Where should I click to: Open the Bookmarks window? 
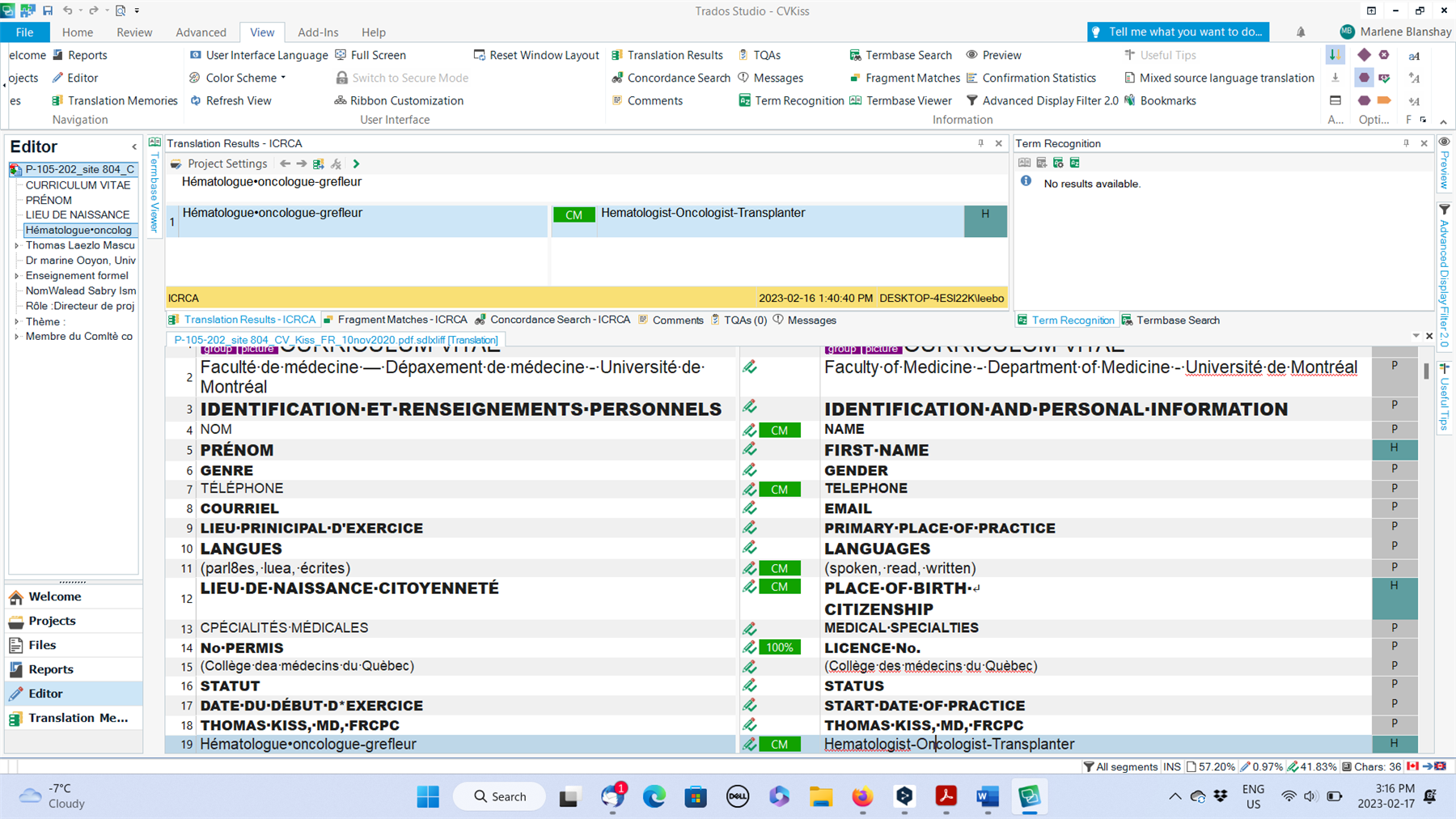[x=1160, y=100]
